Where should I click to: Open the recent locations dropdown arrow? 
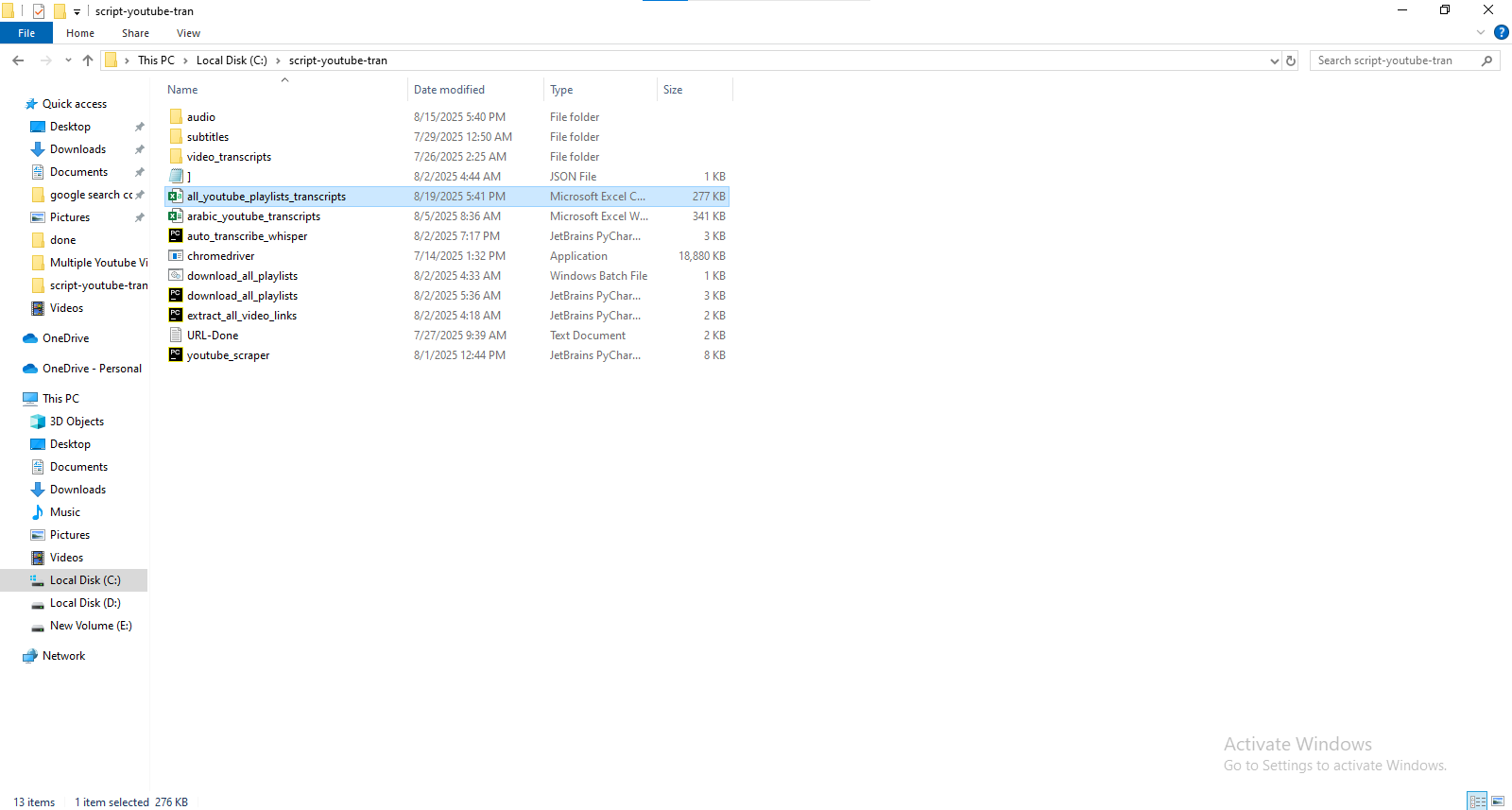pyautogui.click(x=68, y=60)
